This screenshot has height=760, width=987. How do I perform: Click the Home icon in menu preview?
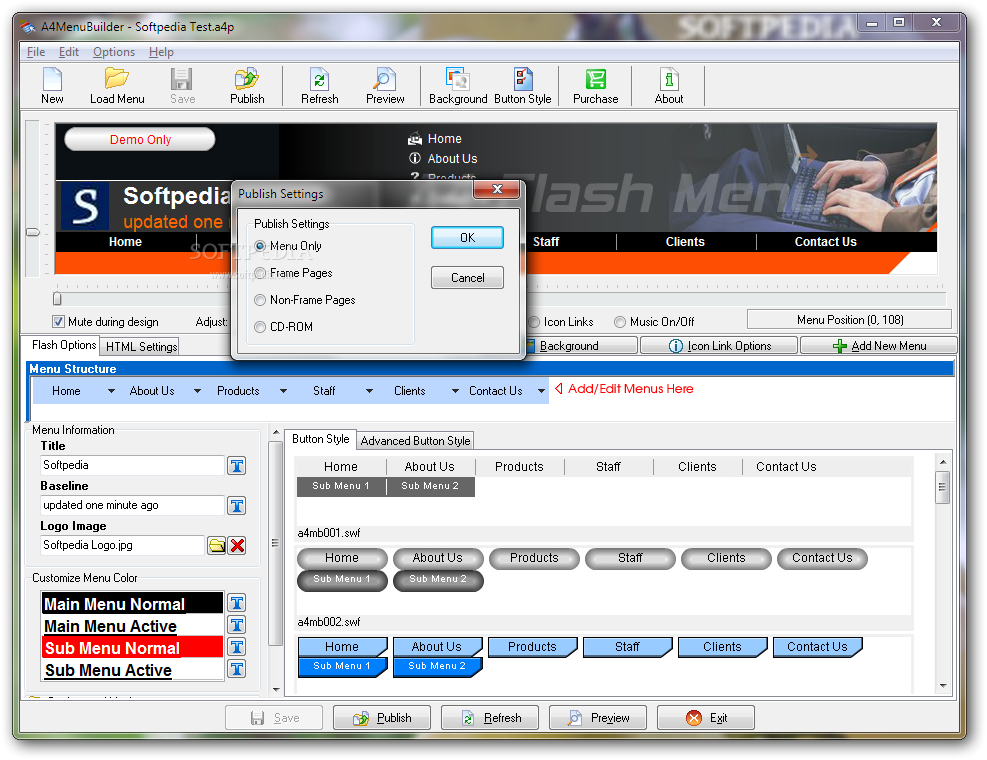coord(414,139)
